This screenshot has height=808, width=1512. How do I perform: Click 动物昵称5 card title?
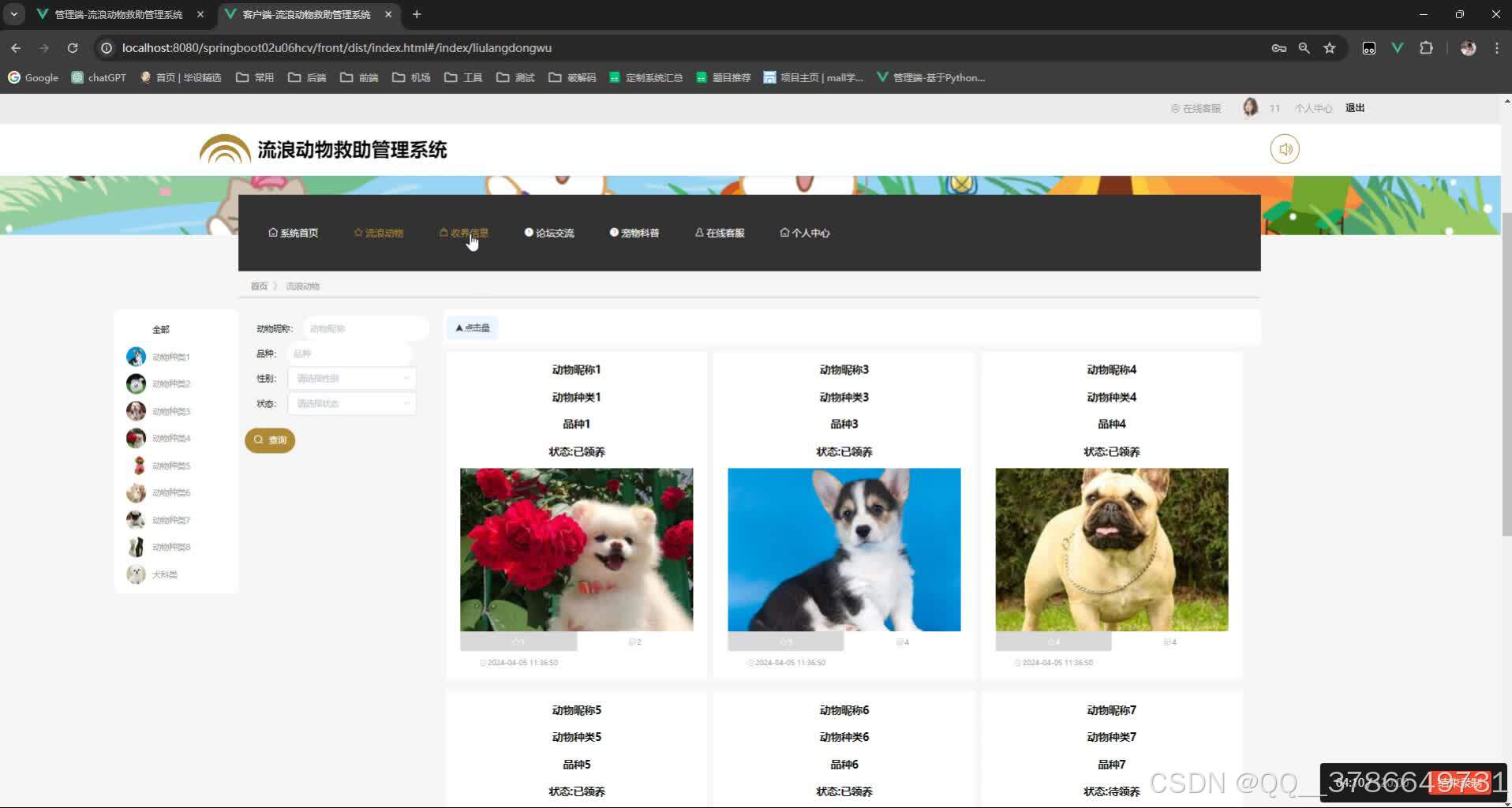point(577,710)
